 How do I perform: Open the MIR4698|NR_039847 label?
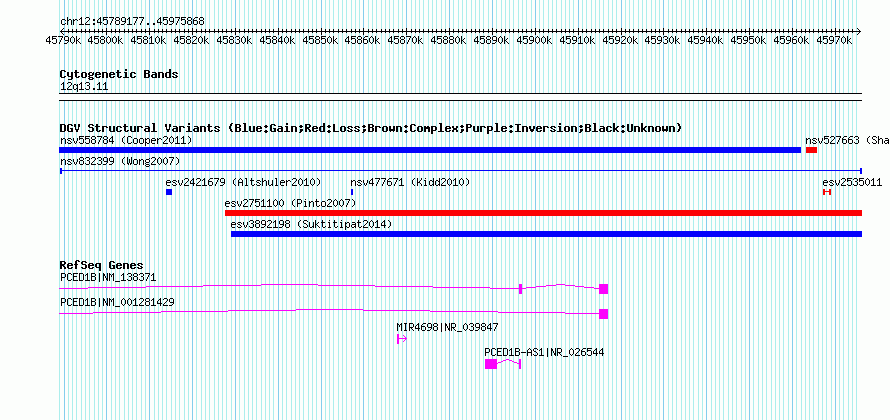(448, 327)
